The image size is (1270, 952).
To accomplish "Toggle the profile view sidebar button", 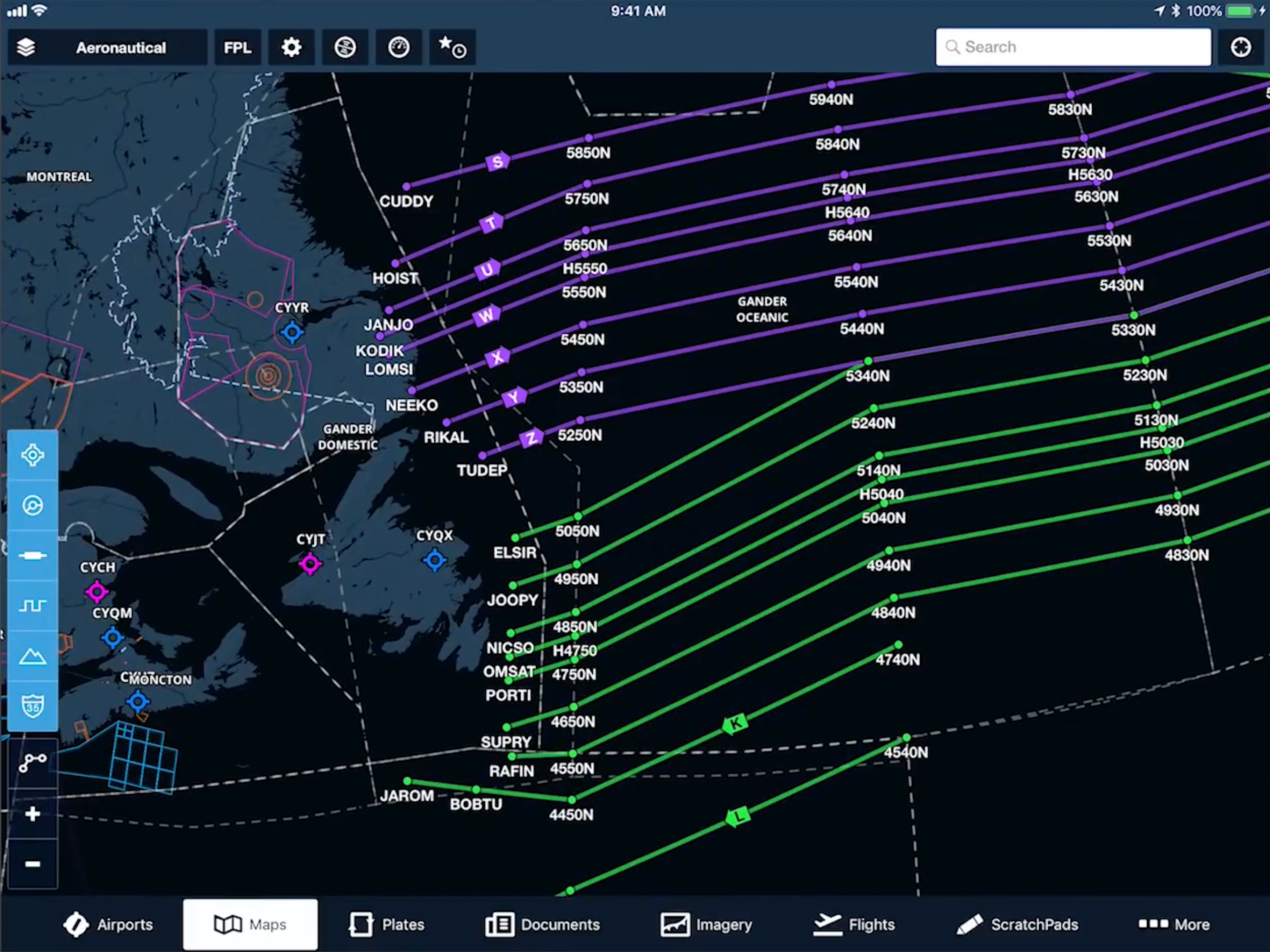I will [33, 606].
